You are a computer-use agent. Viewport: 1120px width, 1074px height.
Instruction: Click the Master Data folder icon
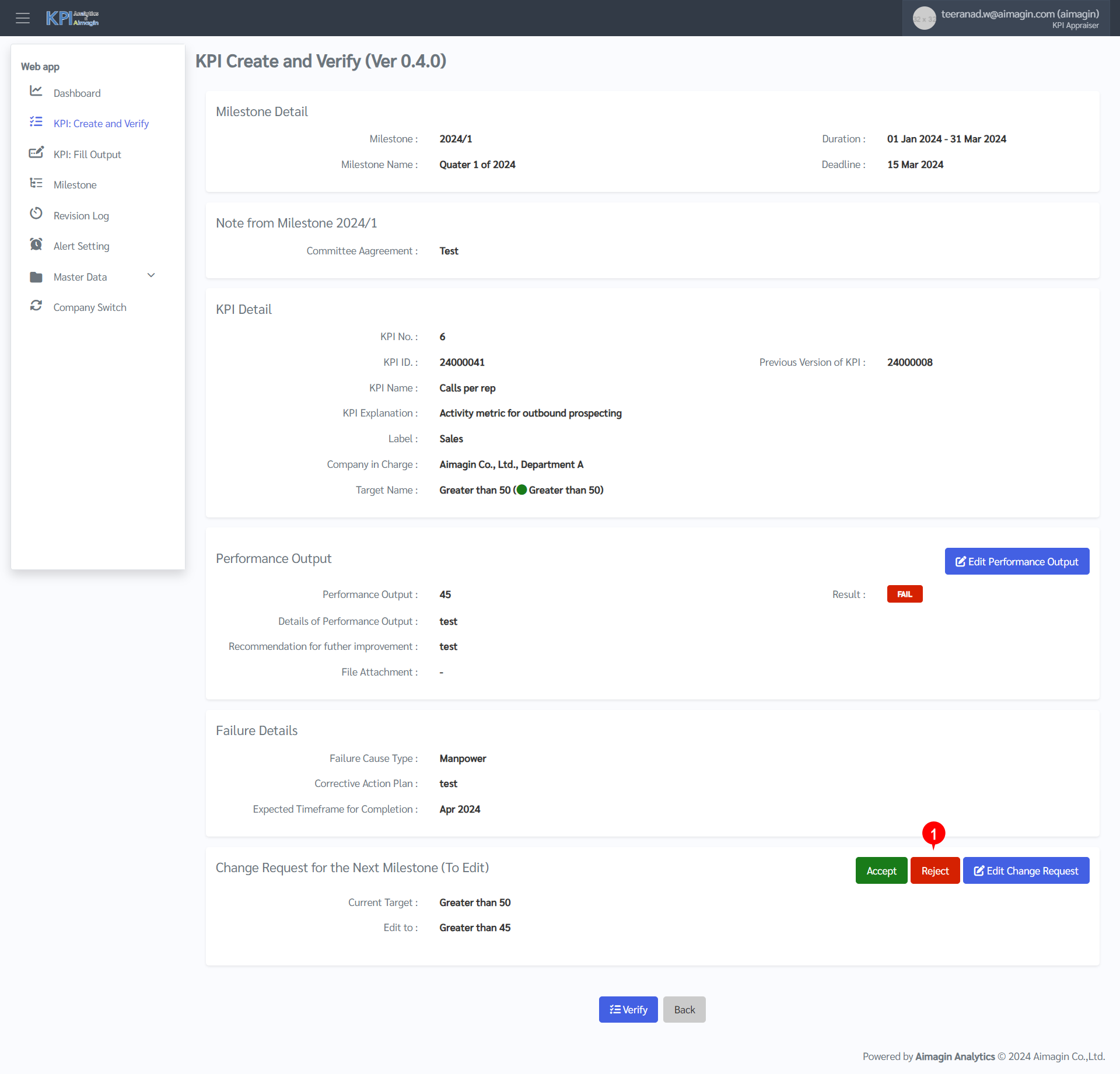click(36, 277)
